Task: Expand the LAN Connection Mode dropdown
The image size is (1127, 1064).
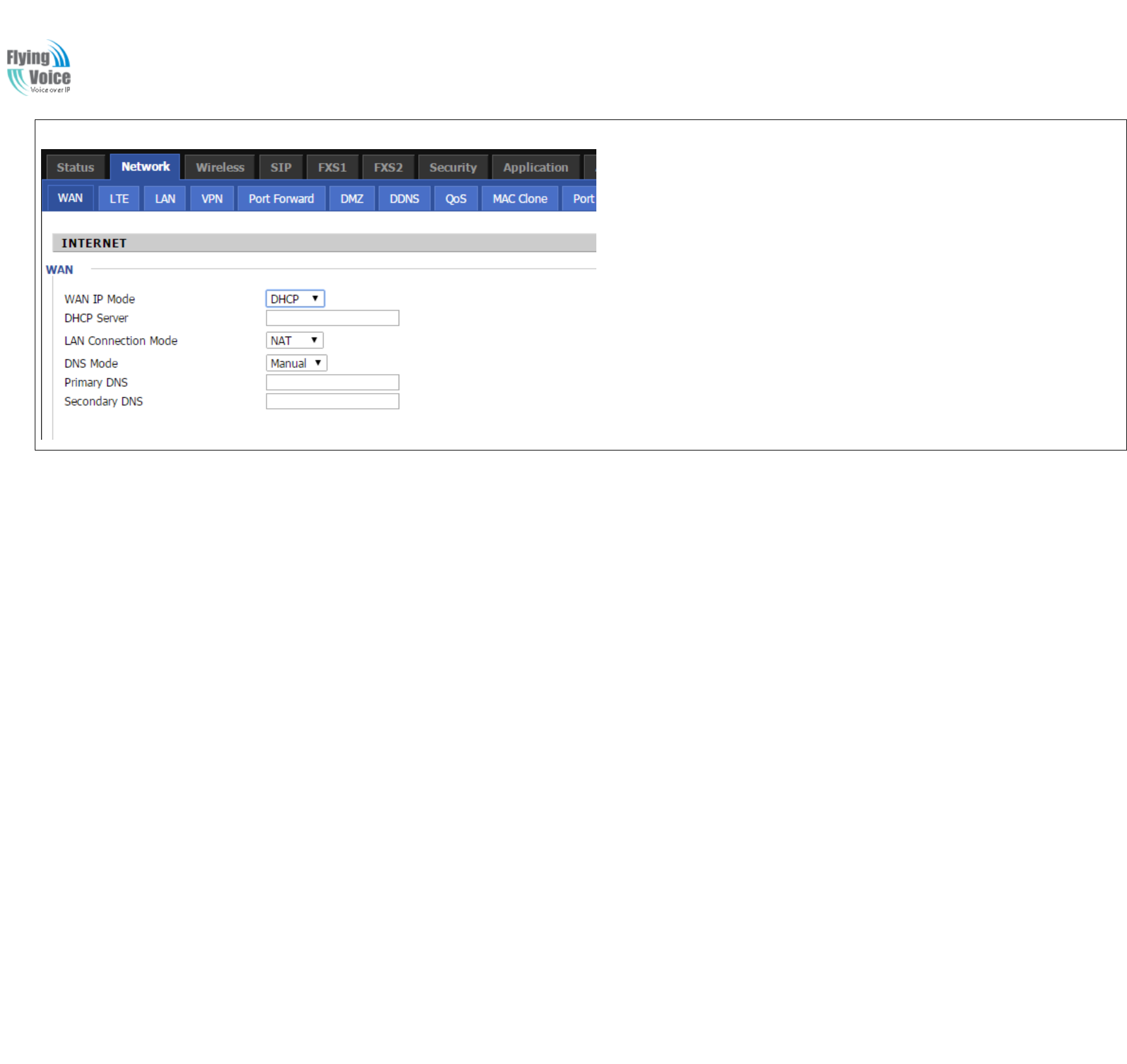Action: coord(294,341)
